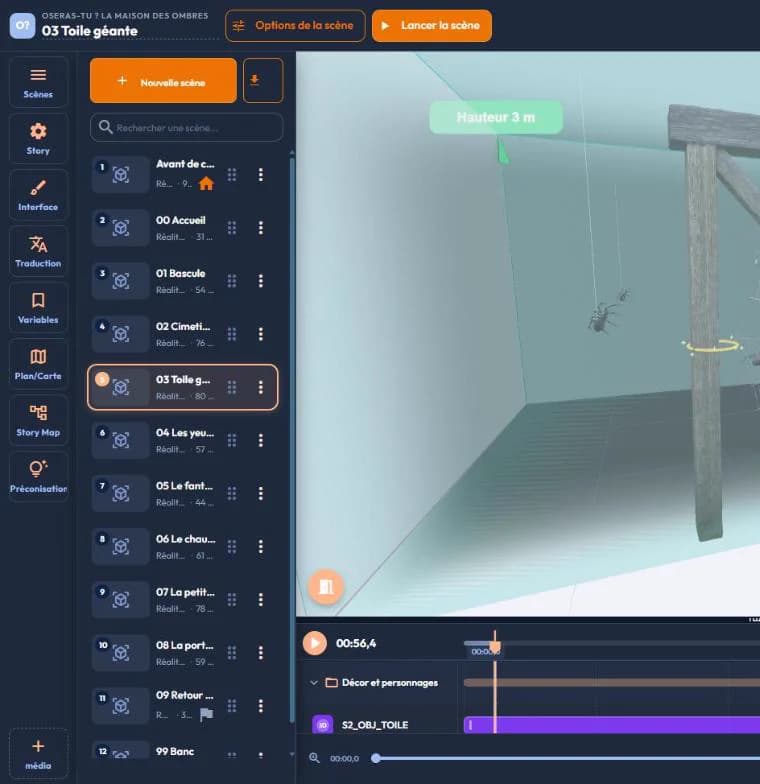
Task: Click drag handle of 02 Cimeti...
Action: [x=232, y=334]
